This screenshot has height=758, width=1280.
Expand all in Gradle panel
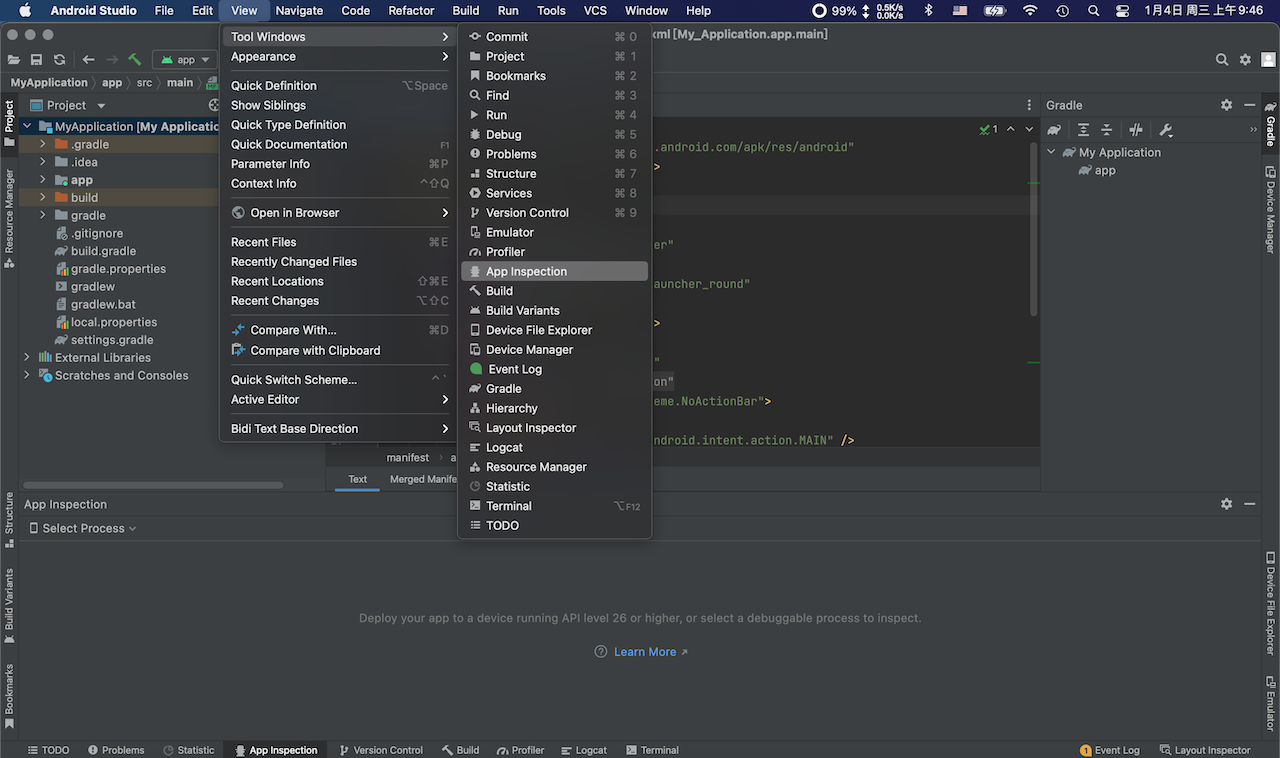[1083, 130]
